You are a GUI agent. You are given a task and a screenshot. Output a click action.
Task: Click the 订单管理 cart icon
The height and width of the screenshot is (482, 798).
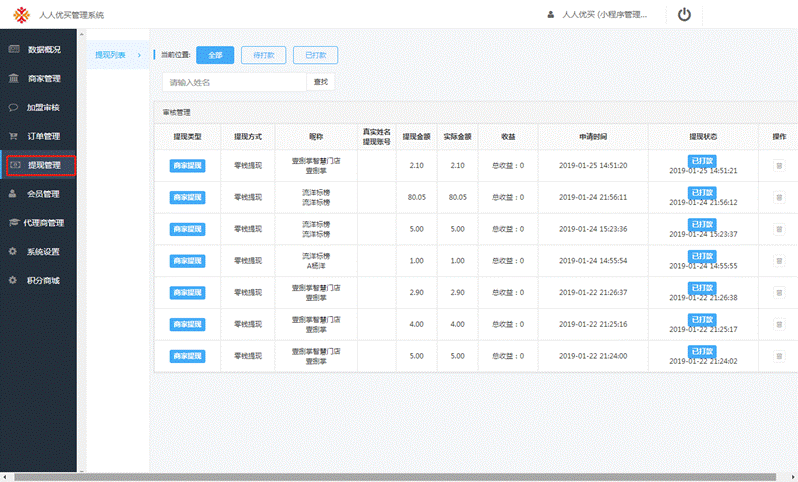pos(13,136)
